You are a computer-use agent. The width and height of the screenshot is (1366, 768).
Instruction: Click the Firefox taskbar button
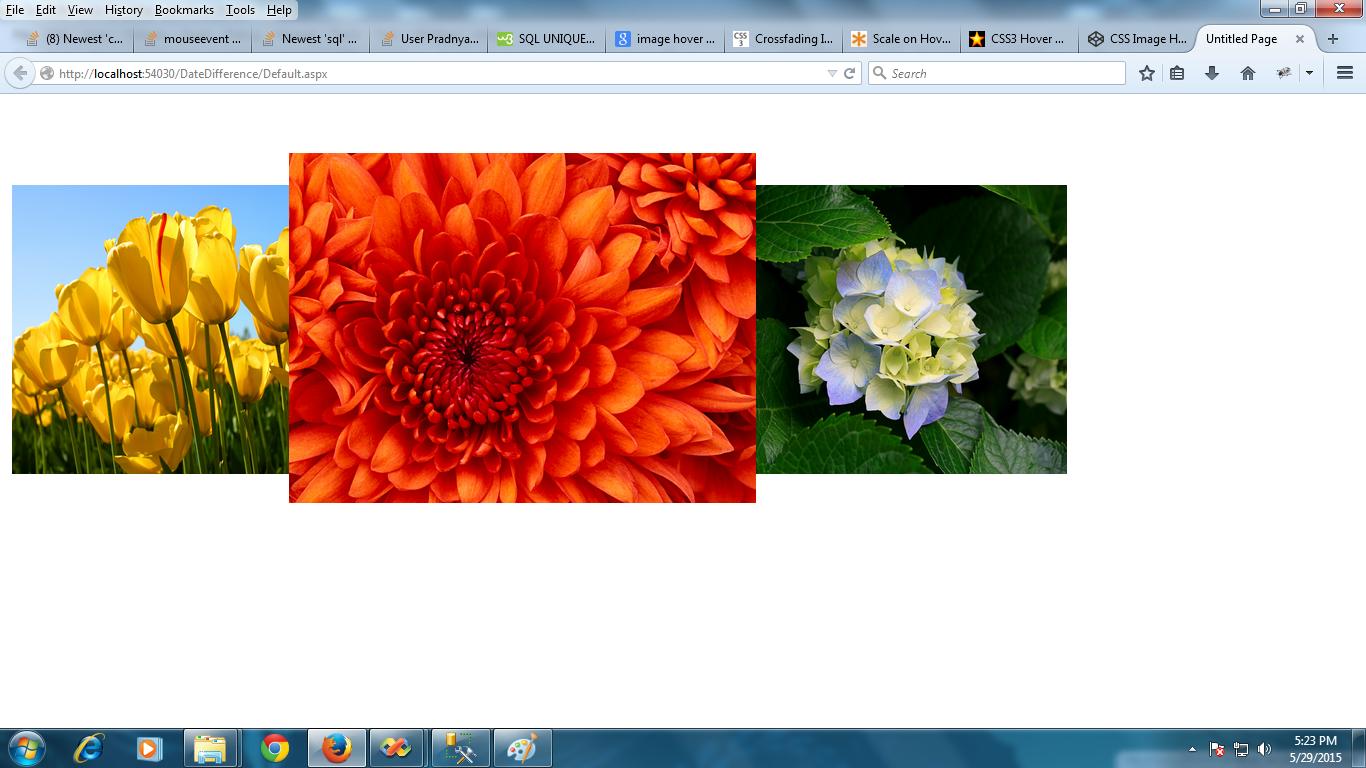(336, 748)
